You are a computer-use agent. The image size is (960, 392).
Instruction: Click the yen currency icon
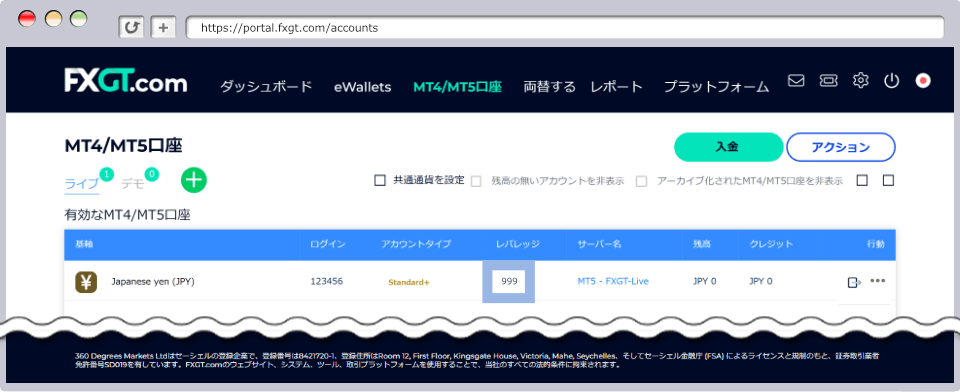tap(86, 282)
